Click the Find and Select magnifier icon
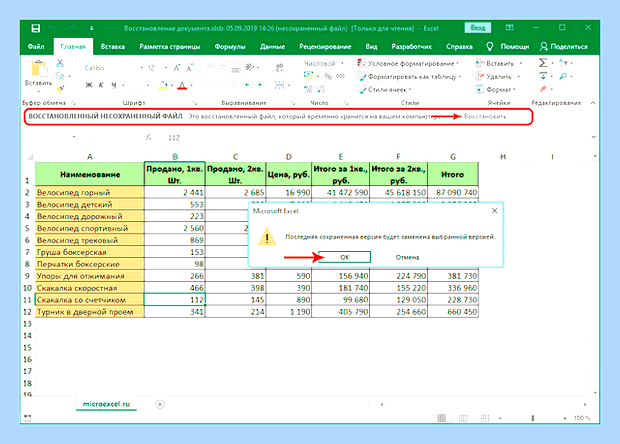620x444 pixels. (563, 76)
